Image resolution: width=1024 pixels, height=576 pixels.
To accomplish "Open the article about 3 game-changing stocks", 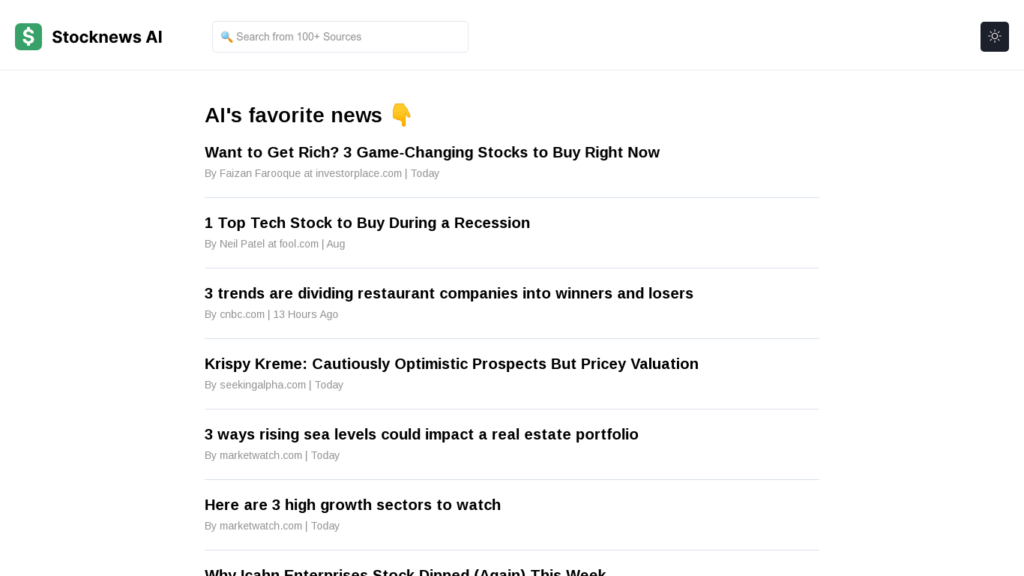I will 432,152.
